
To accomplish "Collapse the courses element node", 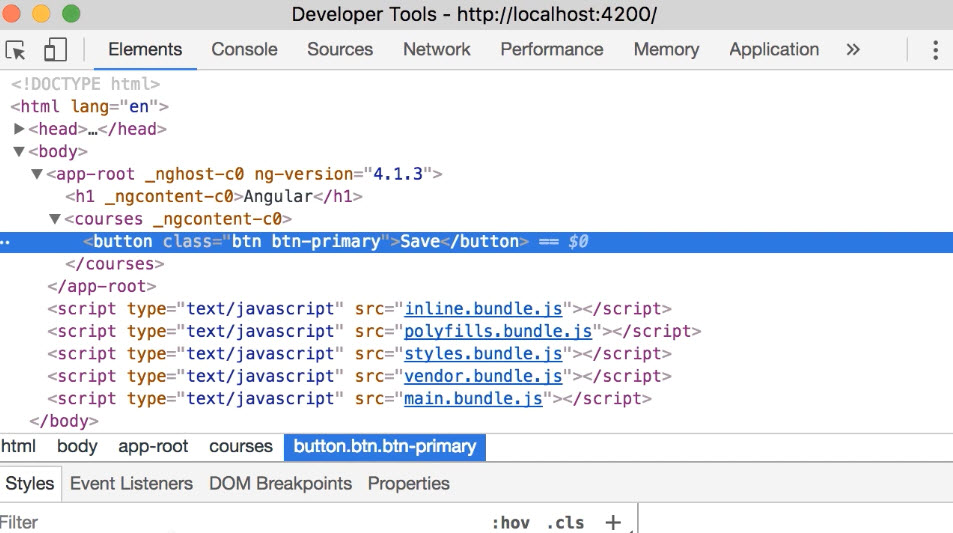I will (55, 219).
